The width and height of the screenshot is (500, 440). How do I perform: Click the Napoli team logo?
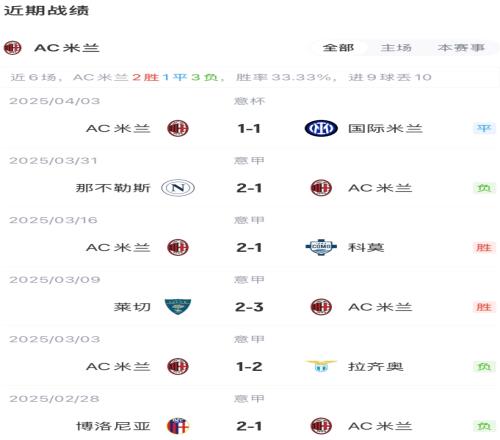click(x=178, y=188)
